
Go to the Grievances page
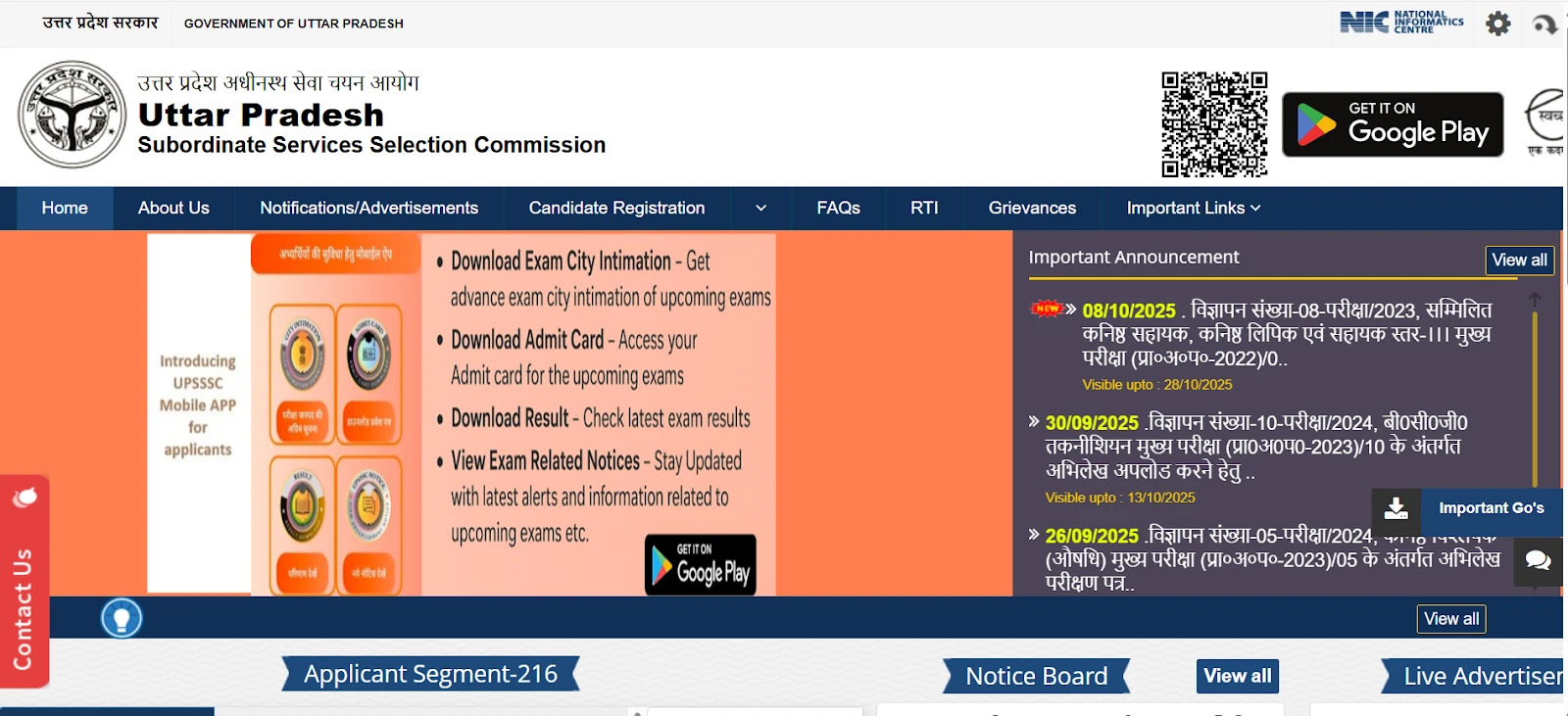[x=1031, y=209]
